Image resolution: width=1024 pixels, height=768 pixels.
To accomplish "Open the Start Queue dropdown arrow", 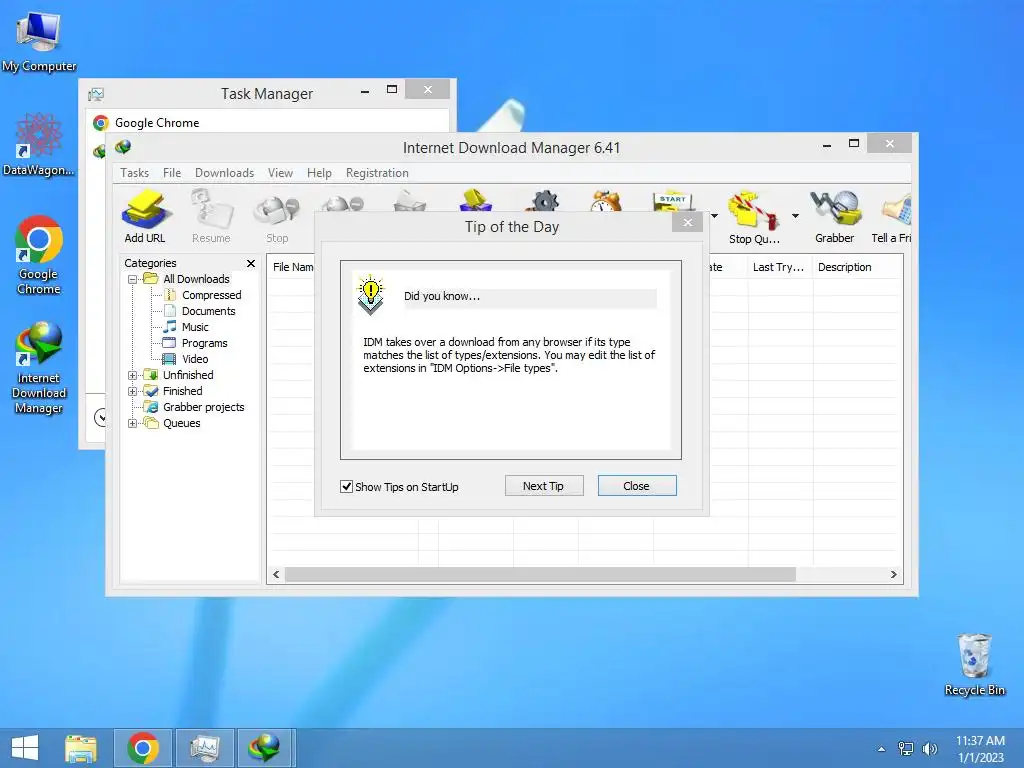I will (x=714, y=216).
